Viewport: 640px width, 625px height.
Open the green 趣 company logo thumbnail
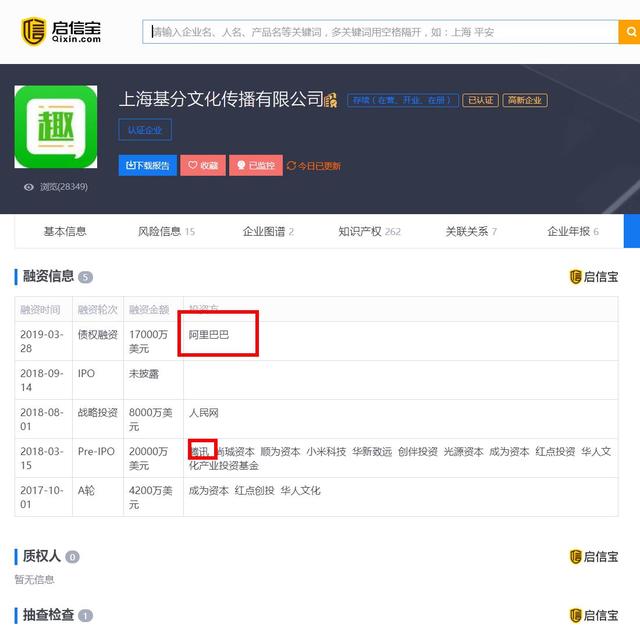(x=56, y=127)
